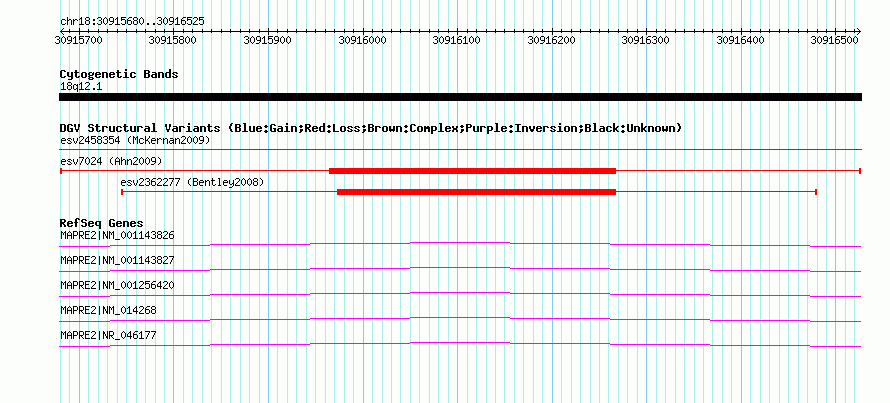Select the magenta line under MAPRE2|NM_001143827
The height and width of the screenshot is (403, 890).
point(460,270)
